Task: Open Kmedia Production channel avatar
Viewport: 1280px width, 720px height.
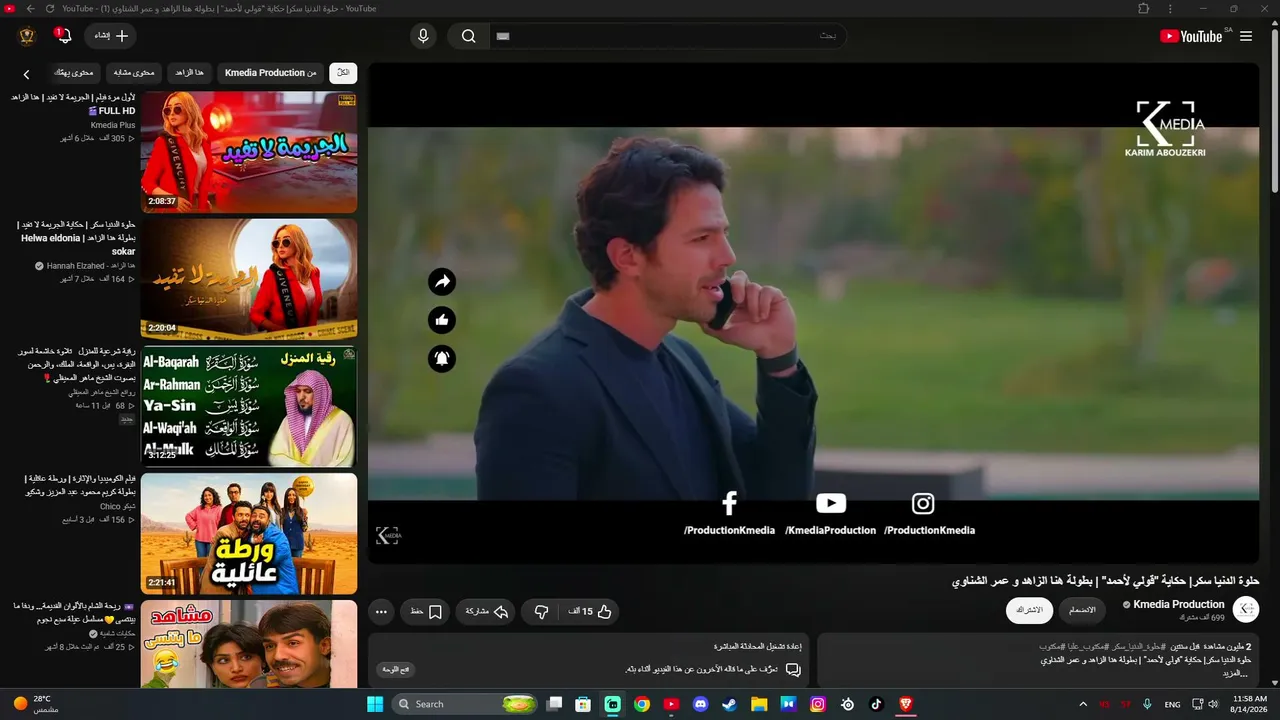Action: point(1246,609)
